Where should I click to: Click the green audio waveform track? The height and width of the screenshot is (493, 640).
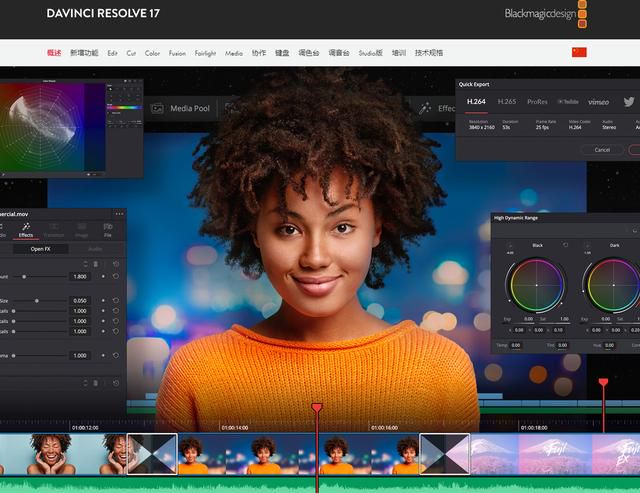[x=320, y=485]
